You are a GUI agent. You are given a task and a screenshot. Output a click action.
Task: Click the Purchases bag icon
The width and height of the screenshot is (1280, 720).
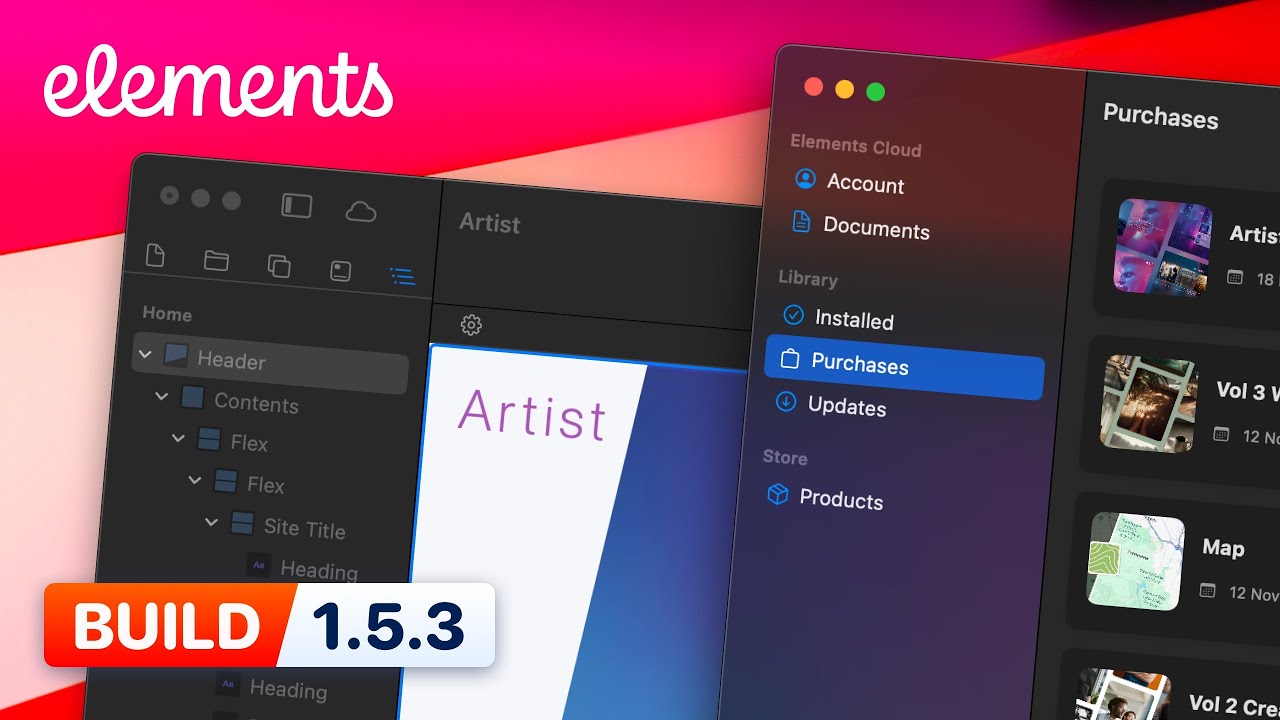coord(789,358)
